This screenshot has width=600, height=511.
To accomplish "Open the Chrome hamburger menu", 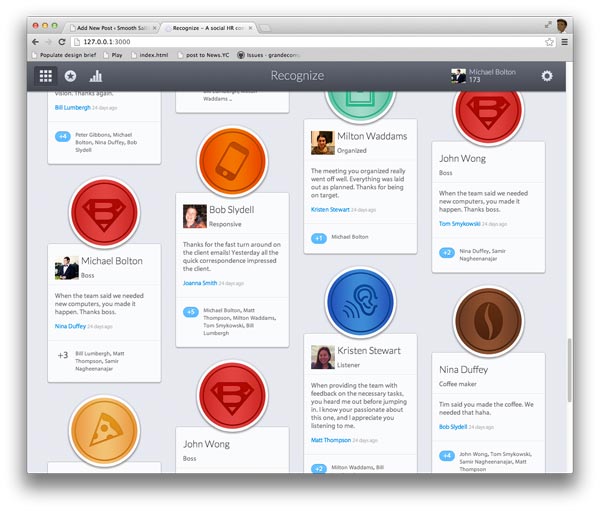I will (x=564, y=42).
